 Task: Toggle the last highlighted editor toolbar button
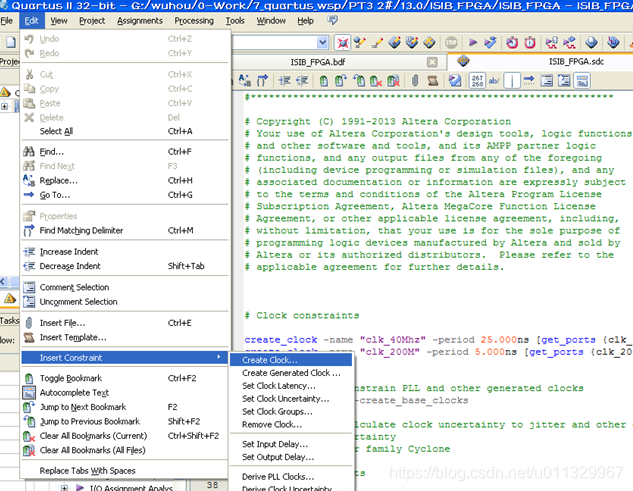pyautogui.click(x=582, y=81)
